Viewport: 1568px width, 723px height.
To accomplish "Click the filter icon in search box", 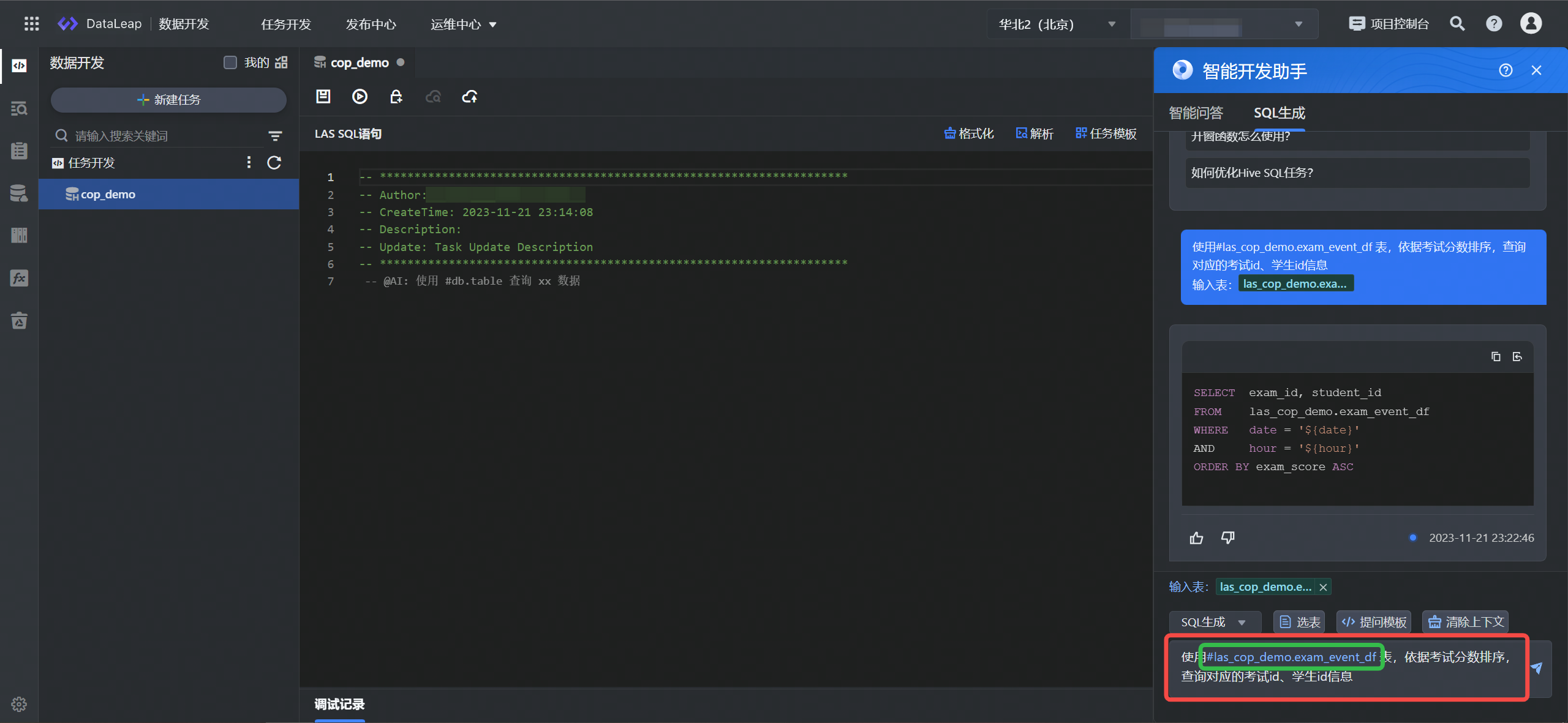I will click(275, 136).
